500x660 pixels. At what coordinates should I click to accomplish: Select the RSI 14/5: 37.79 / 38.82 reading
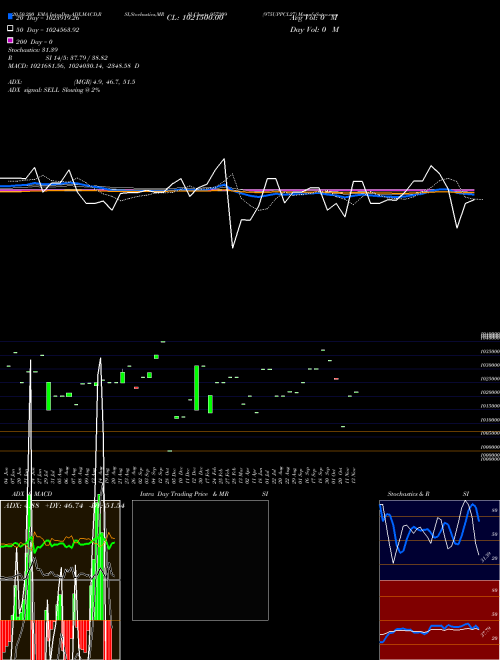click(58, 58)
